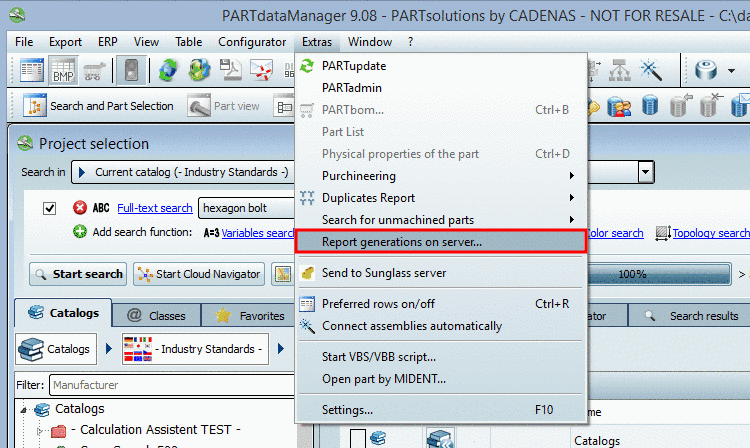Toggle the full-text search checkbox
The height and width of the screenshot is (448, 750).
[x=49, y=208]
